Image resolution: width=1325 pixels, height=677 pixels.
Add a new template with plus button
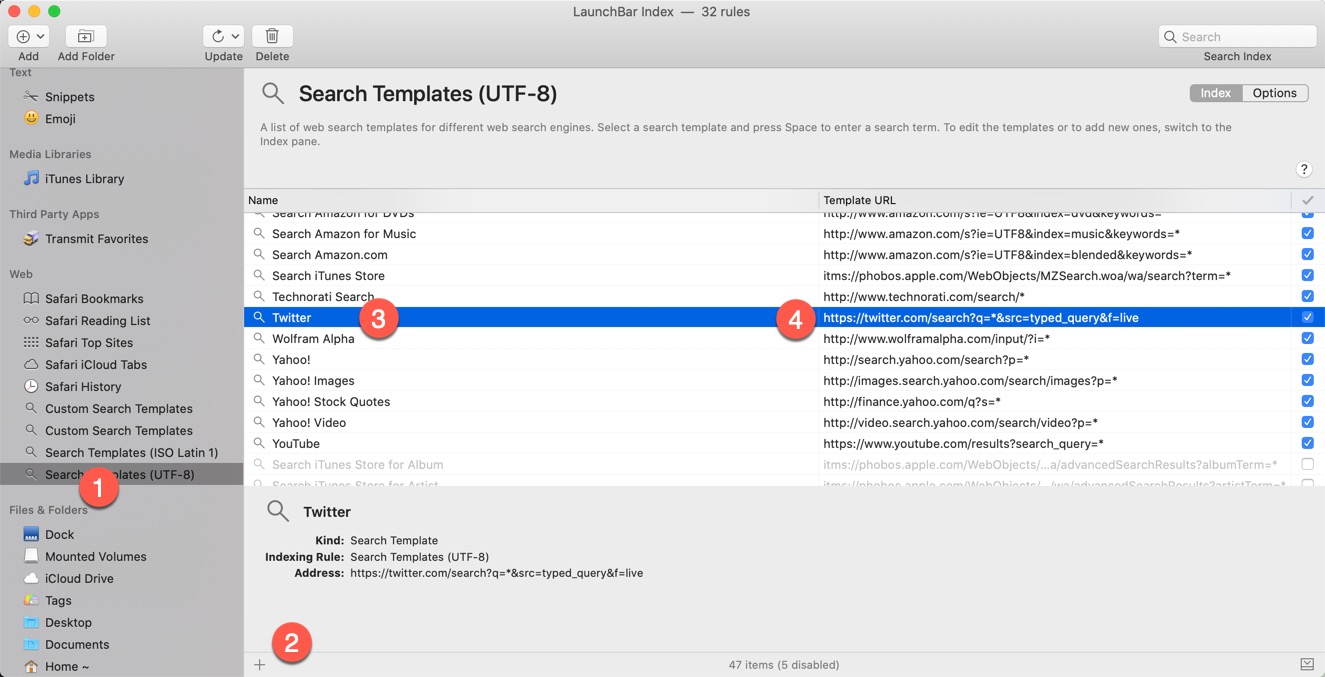[x=259, y=665]
